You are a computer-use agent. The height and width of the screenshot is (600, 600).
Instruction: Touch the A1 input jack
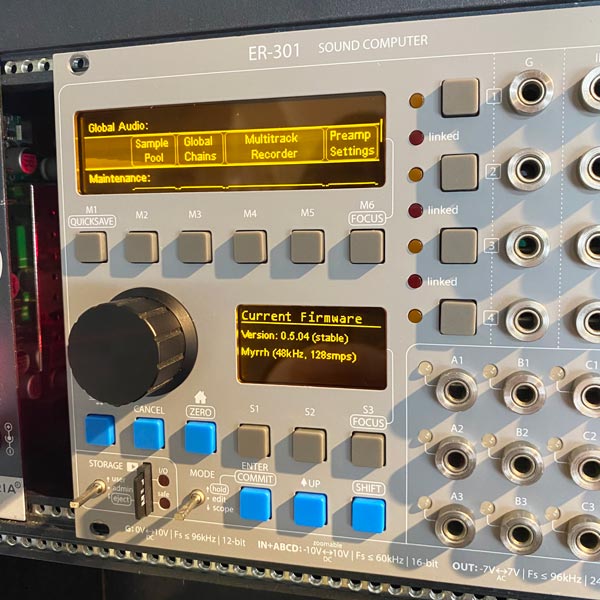457,390
